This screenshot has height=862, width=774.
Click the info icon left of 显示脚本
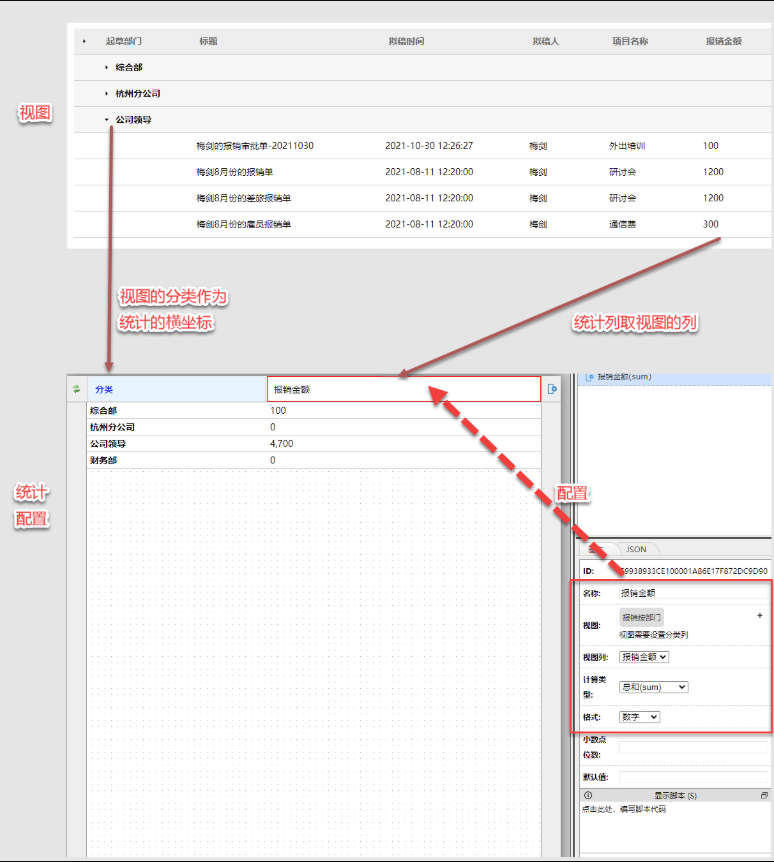tap(587, 795)
